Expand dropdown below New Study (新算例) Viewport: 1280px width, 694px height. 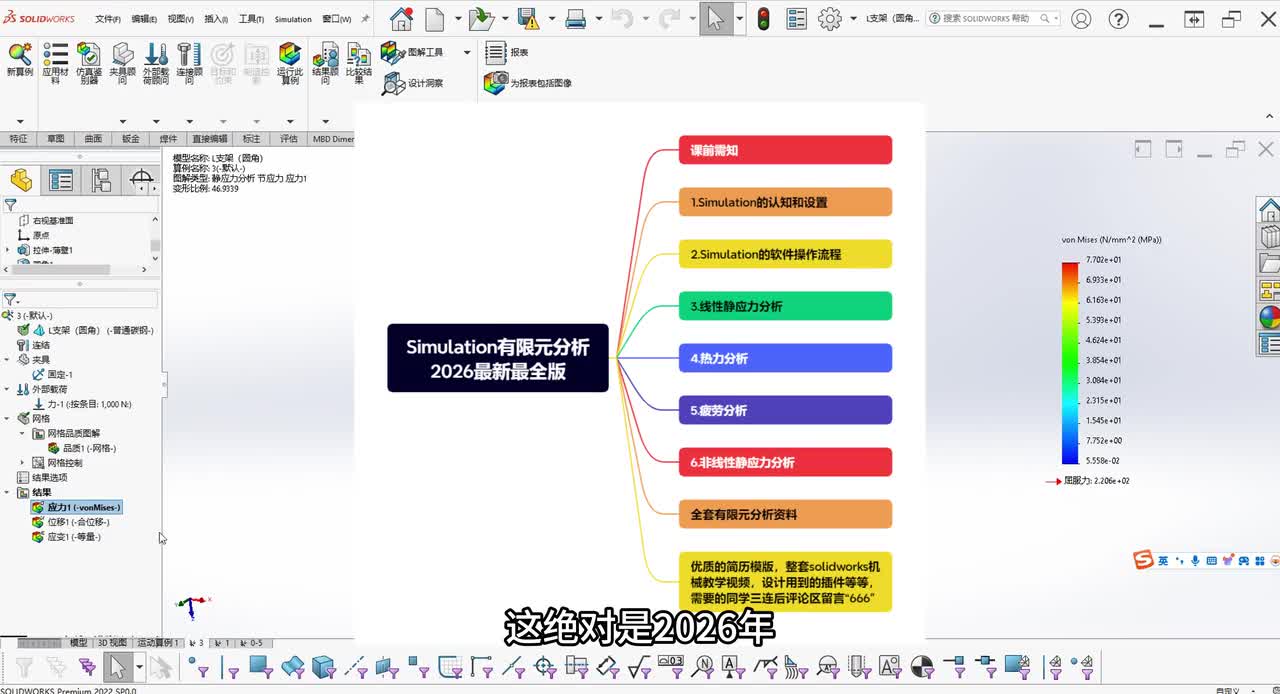tap(19, 120)
